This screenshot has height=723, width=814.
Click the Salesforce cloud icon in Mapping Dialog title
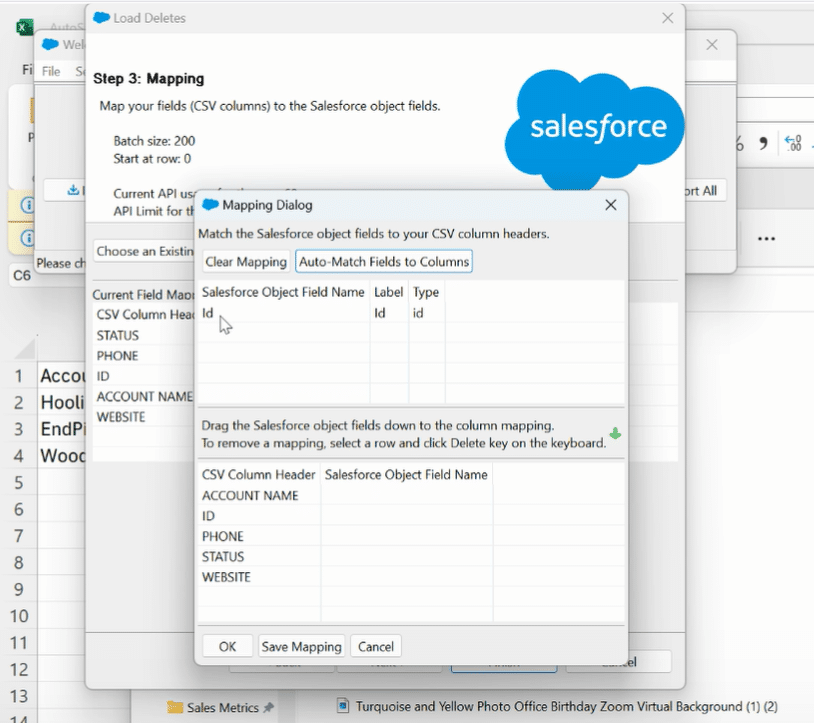coord(210,205)
